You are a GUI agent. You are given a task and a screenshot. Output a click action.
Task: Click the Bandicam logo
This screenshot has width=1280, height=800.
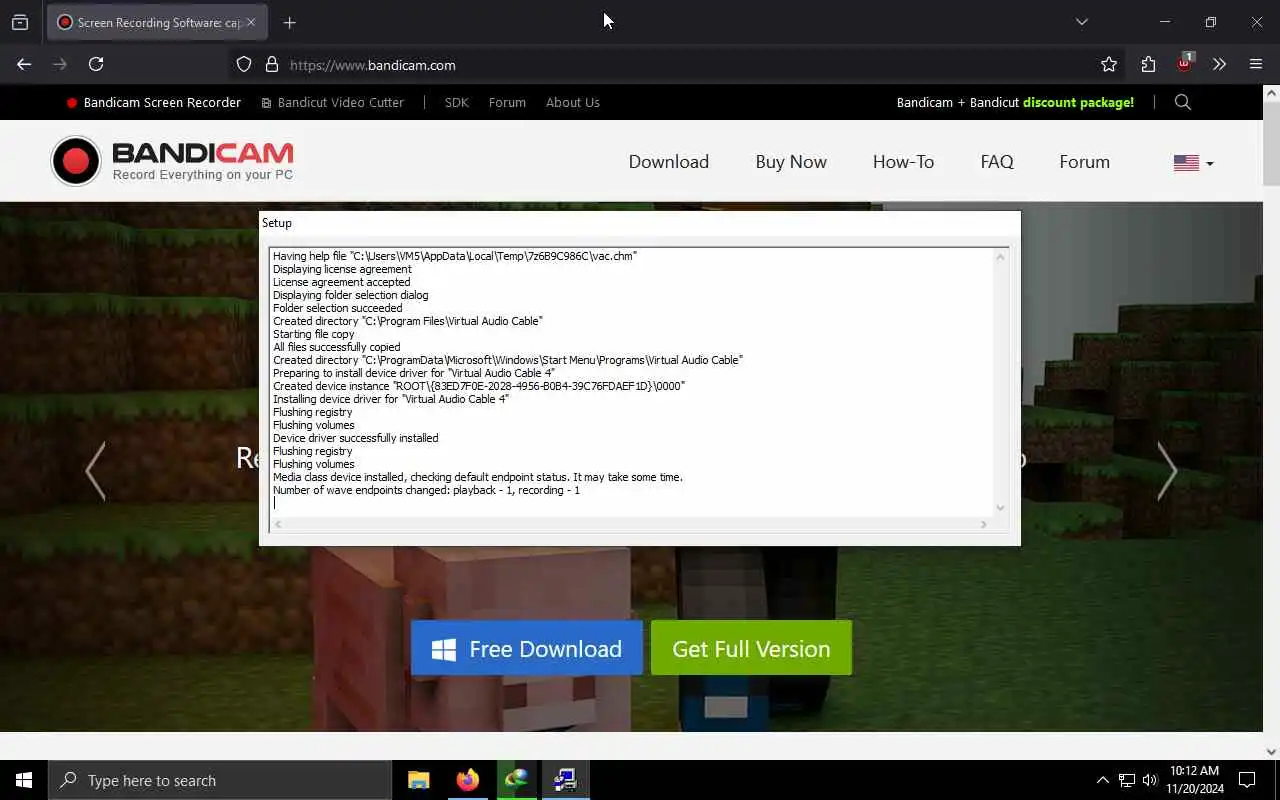[172, 161]
